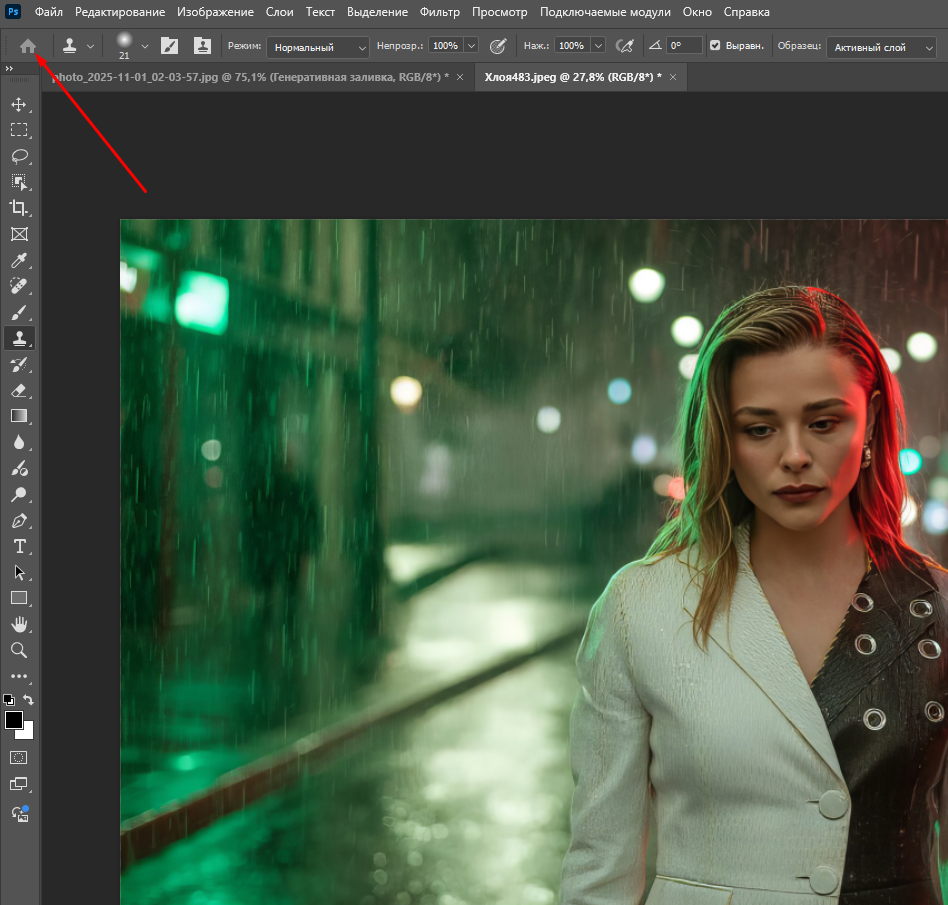Select the Zoom tool

click(19, 650)
